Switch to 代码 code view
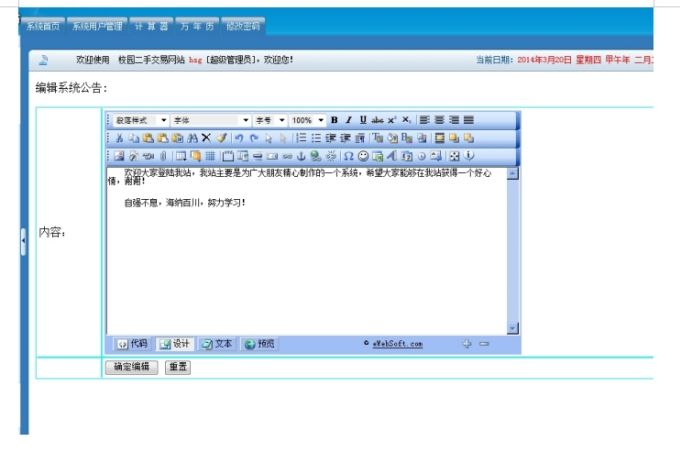This screenshot has height=464, width=692. pos(132,343)
